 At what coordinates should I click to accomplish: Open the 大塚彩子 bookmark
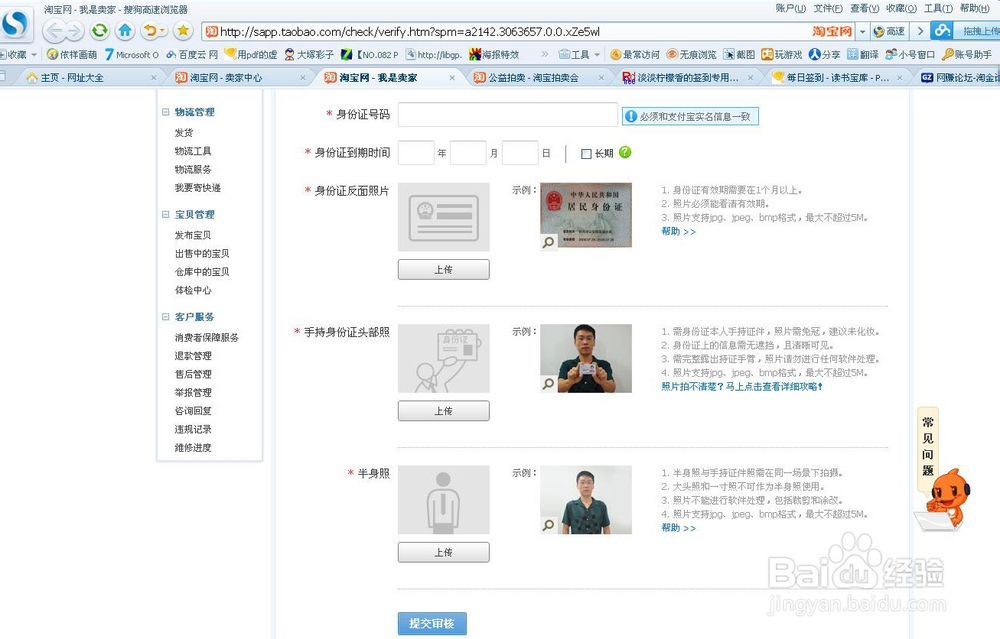coord(309,55)
